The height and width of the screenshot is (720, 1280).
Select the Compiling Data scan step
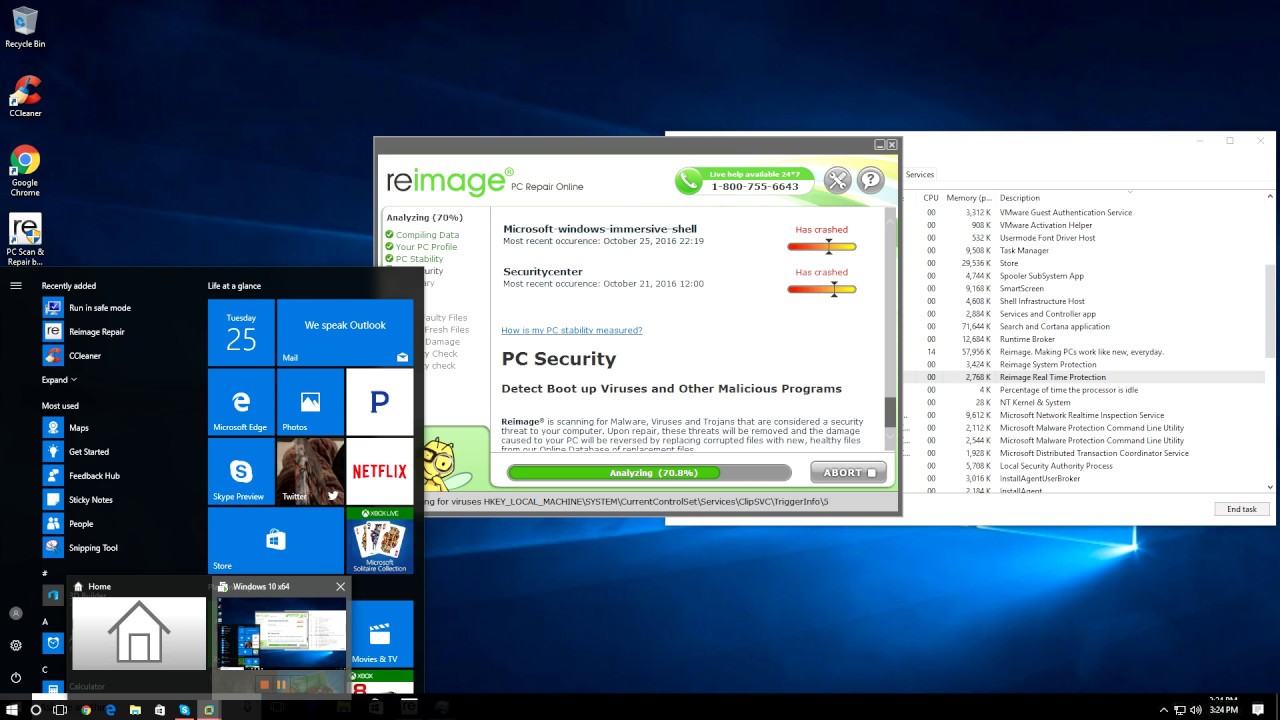pyautogui.click(x=422, y=235)
